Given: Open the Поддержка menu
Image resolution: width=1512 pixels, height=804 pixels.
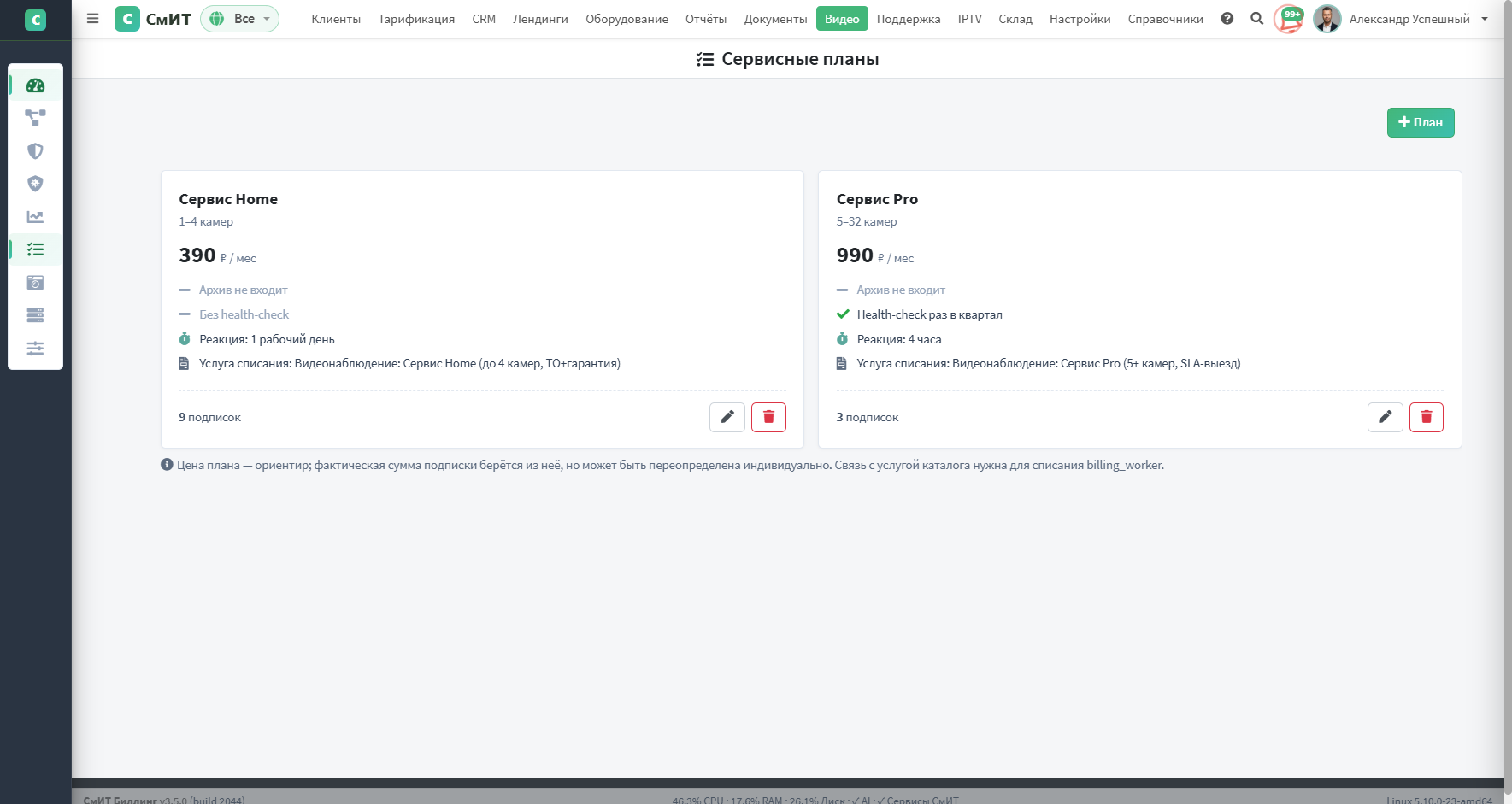Looking at the screenshot, I should click(909, 19).
